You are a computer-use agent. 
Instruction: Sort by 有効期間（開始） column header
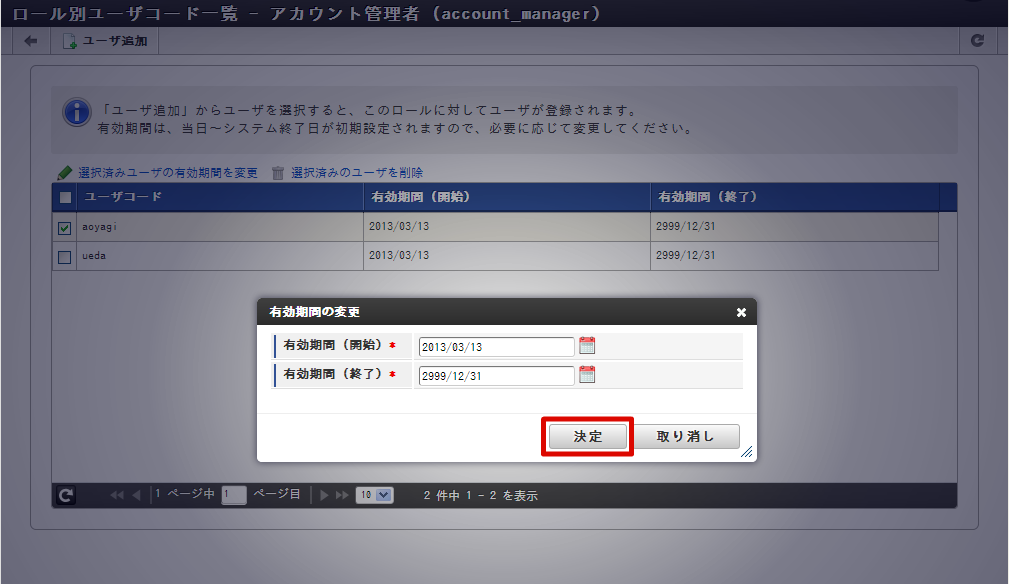point(507,197)
